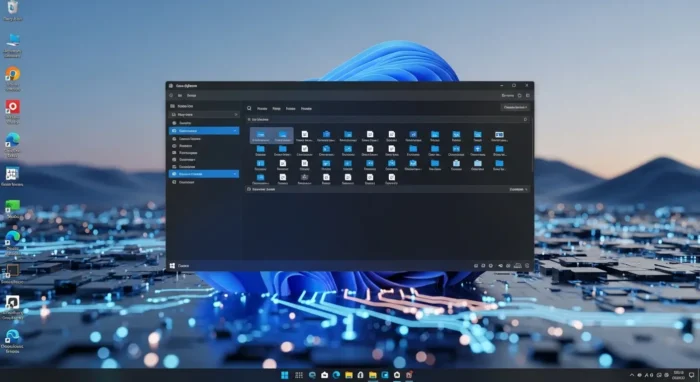Open the Start menu from the desktop taskbar
This screenshot has width=700, height=382.
(x=284, y=375)
